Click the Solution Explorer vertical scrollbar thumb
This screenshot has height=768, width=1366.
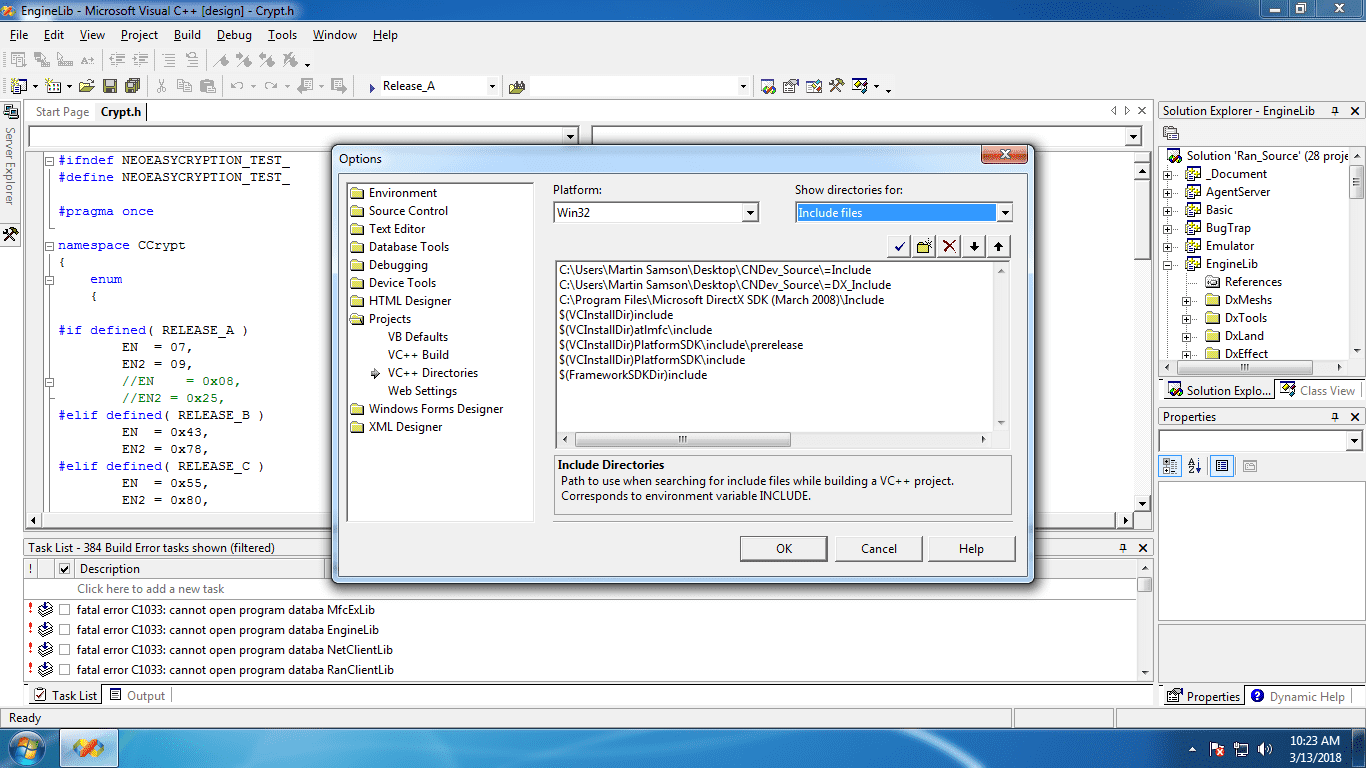(x=1356, y=184)
